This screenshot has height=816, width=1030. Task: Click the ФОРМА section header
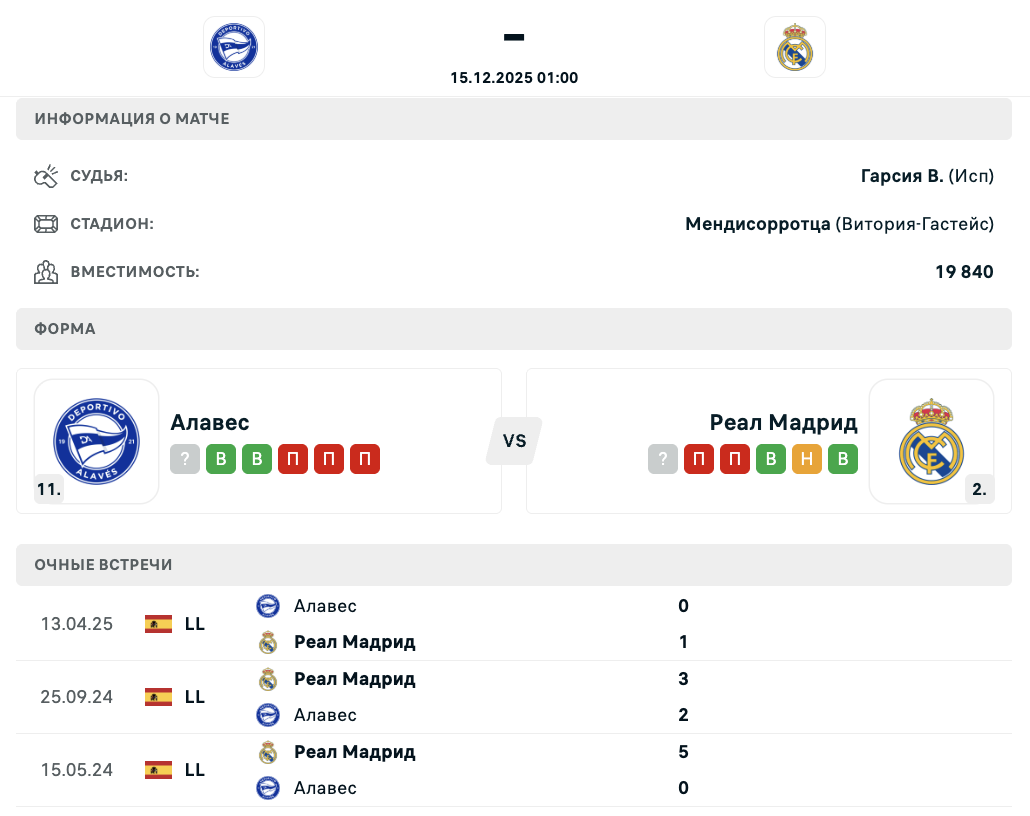tap(66, 329)
